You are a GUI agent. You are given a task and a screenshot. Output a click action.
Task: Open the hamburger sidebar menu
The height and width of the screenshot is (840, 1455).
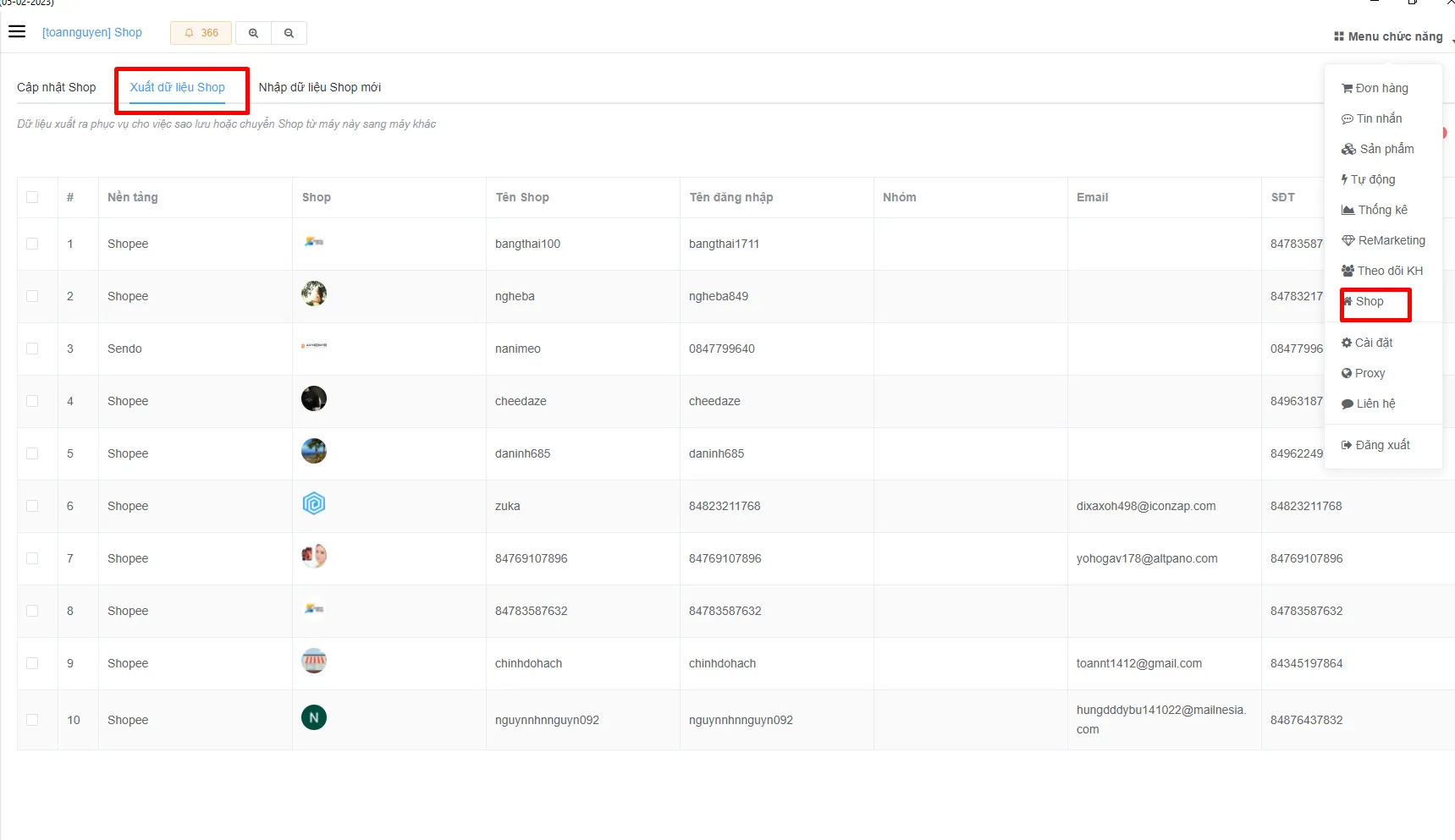[x=17, y=32]
